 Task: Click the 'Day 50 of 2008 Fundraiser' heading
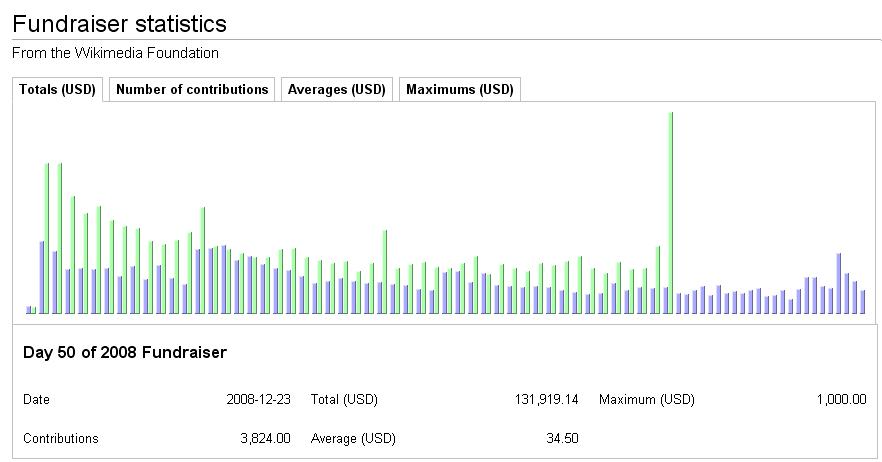(124, 353)
